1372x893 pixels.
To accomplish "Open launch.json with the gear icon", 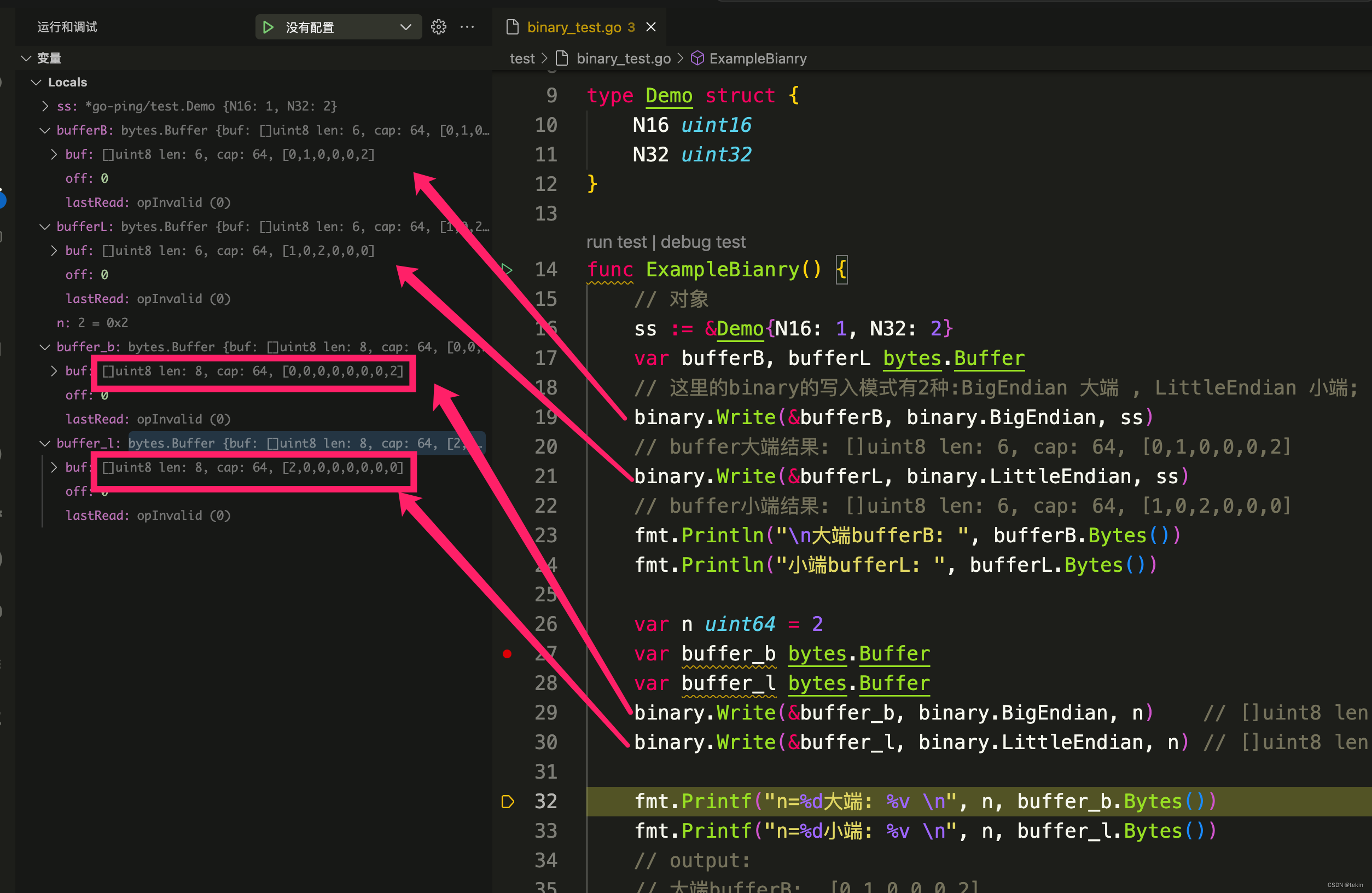I will pos(439,27).
